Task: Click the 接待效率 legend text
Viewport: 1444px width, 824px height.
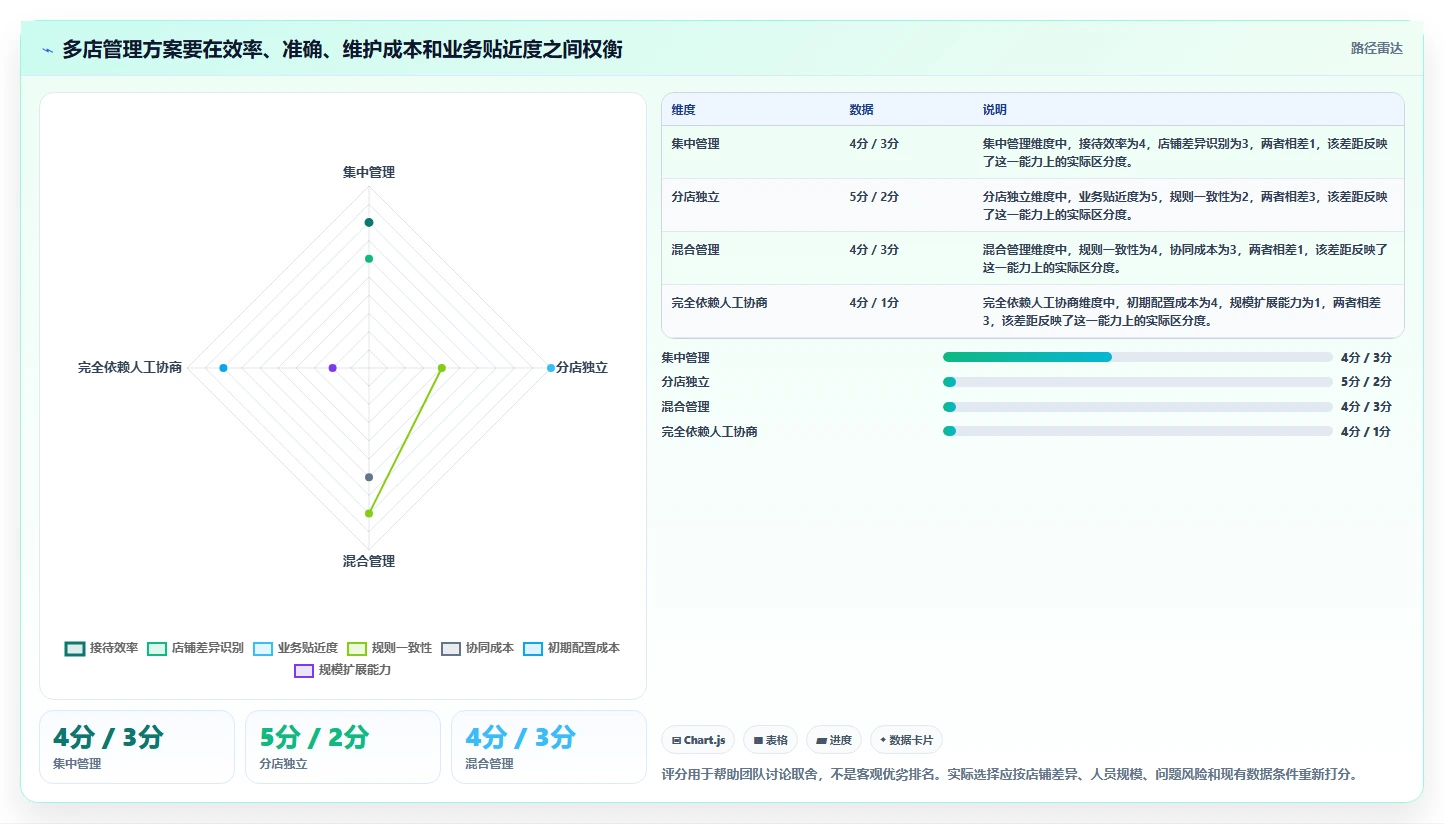Action: pos(114,648)
